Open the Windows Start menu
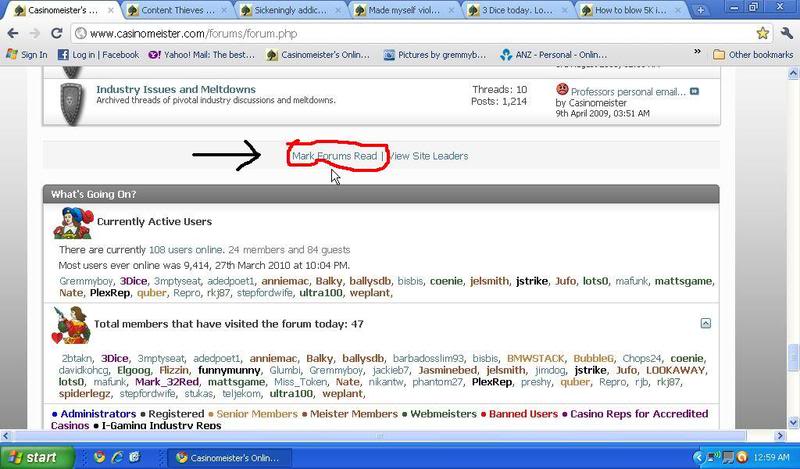Viewport: 800px width, 469px height. [x=37, y=457]
